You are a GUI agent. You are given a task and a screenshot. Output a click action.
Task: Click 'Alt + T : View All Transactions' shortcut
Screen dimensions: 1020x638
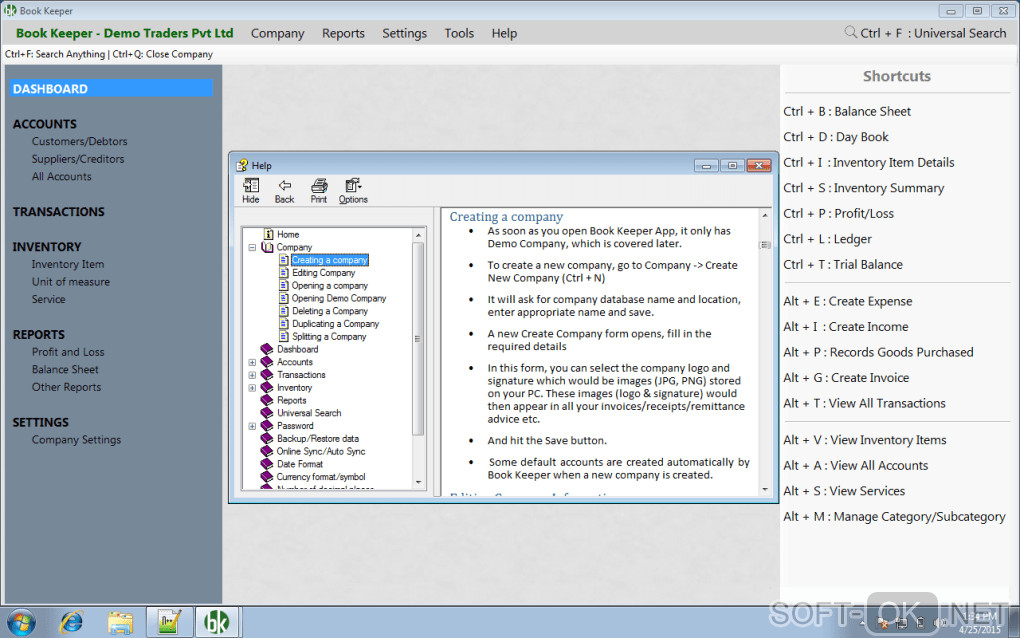(865, 403)
